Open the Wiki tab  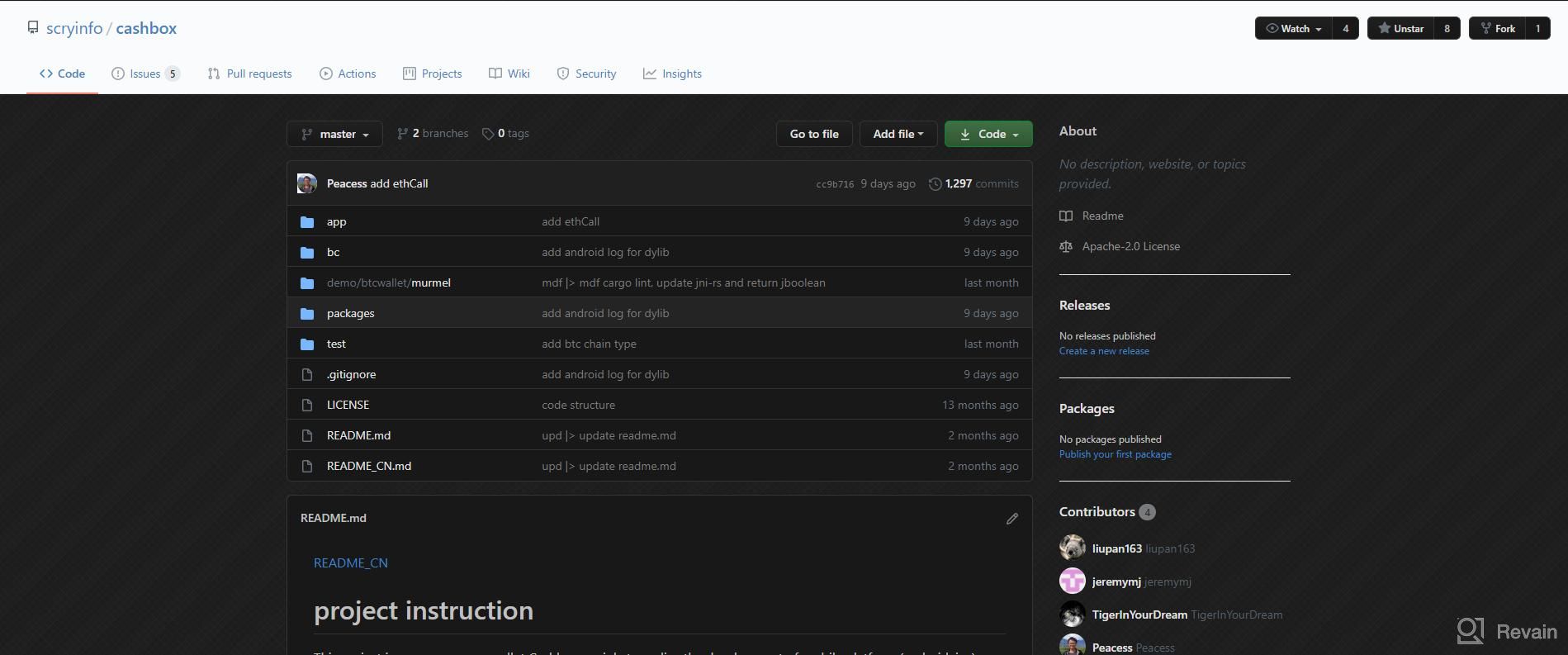coord(509,74)
